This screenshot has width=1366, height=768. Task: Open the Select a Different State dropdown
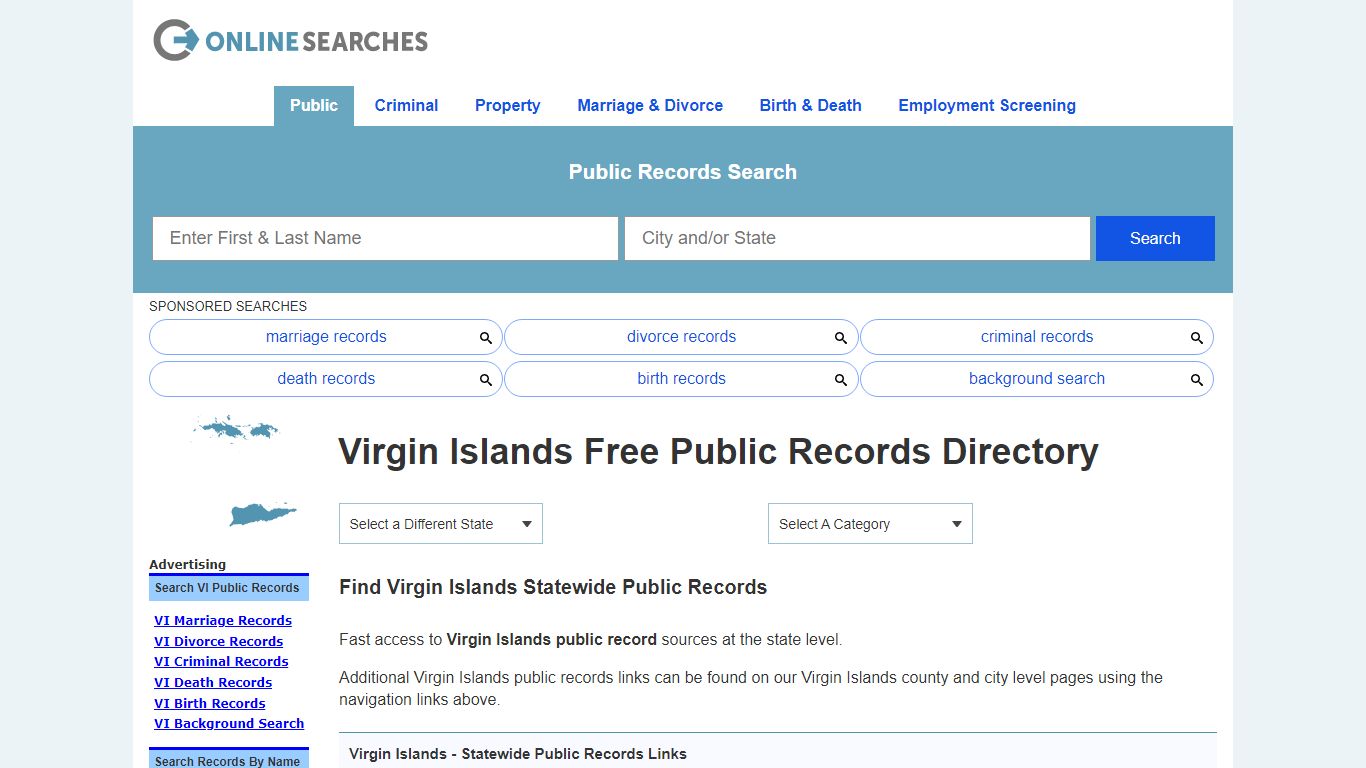tap(441, 524)
